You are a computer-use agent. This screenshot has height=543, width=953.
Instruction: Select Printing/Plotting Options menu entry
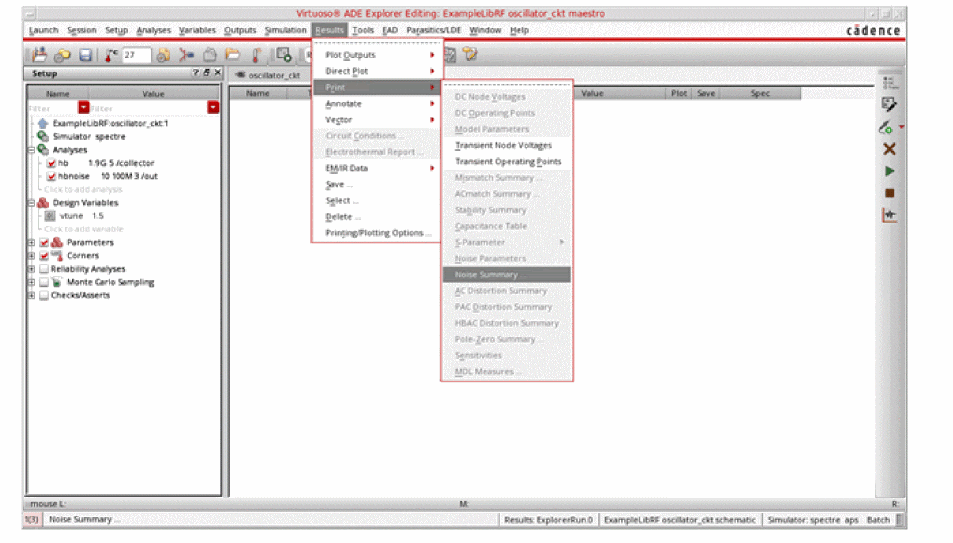[377, 233]
